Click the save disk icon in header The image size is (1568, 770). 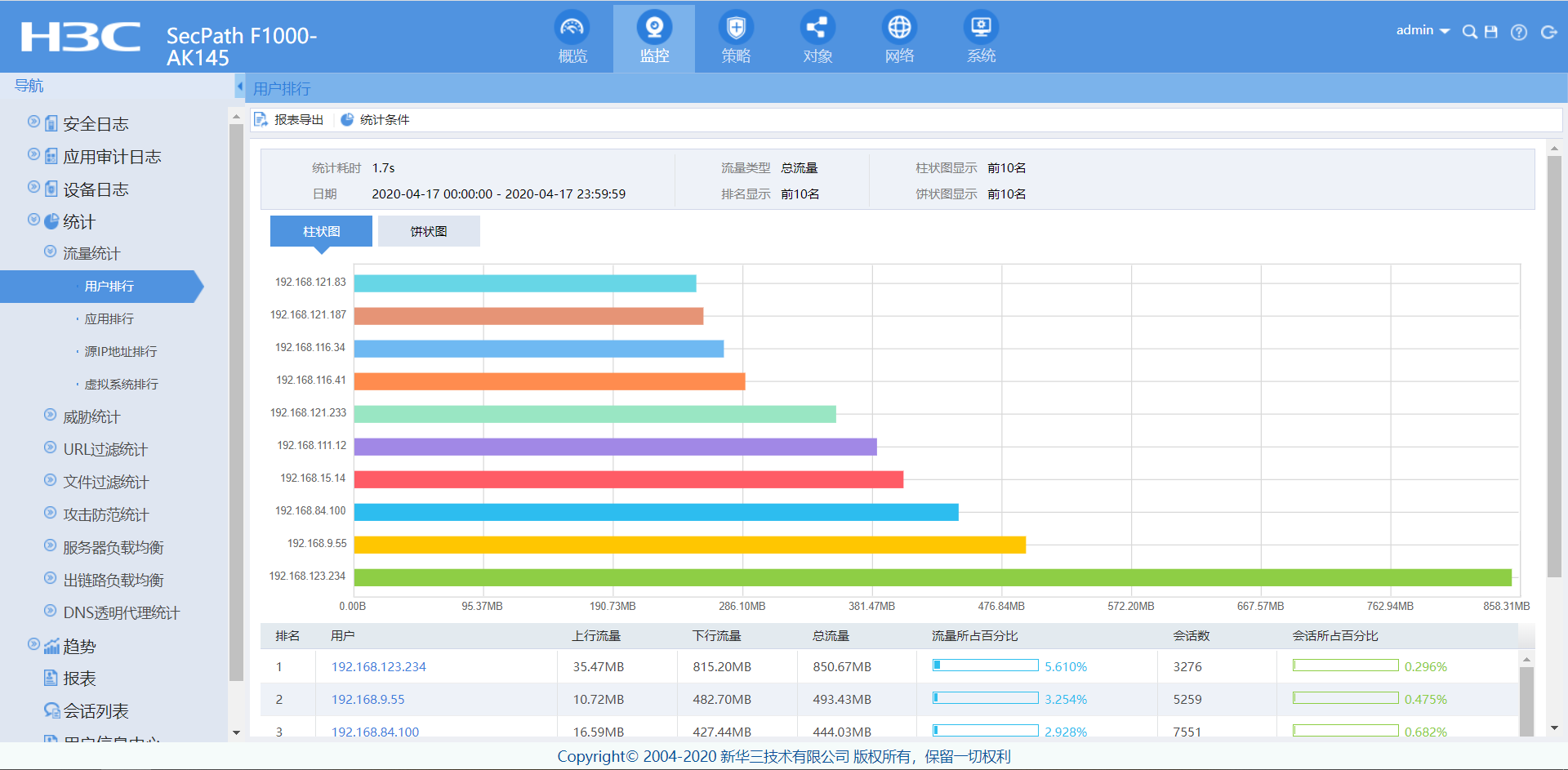pos(1491,32)
